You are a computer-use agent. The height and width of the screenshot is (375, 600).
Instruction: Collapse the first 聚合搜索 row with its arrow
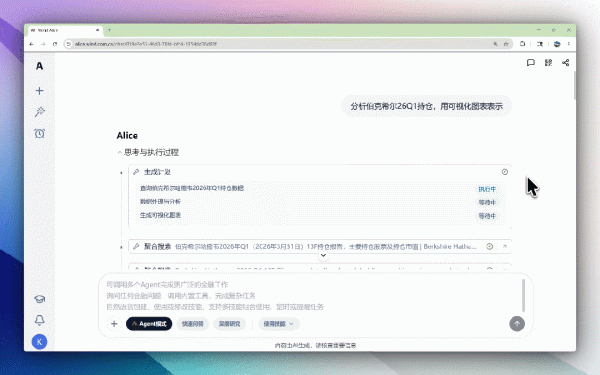point(505,246)
